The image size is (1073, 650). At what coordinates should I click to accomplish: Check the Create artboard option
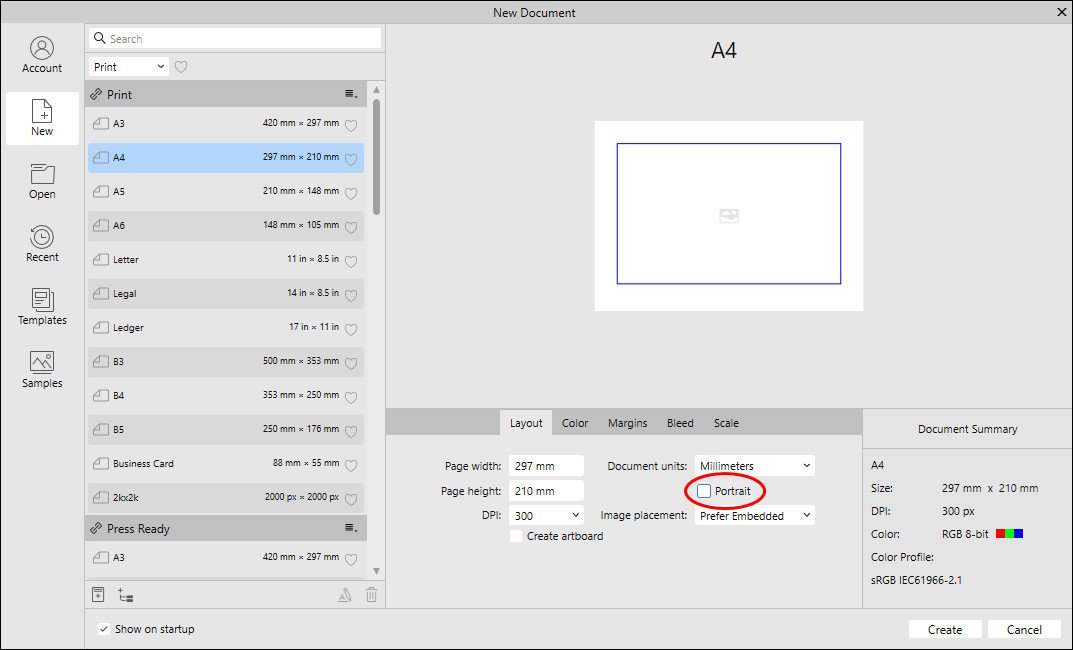518,536
